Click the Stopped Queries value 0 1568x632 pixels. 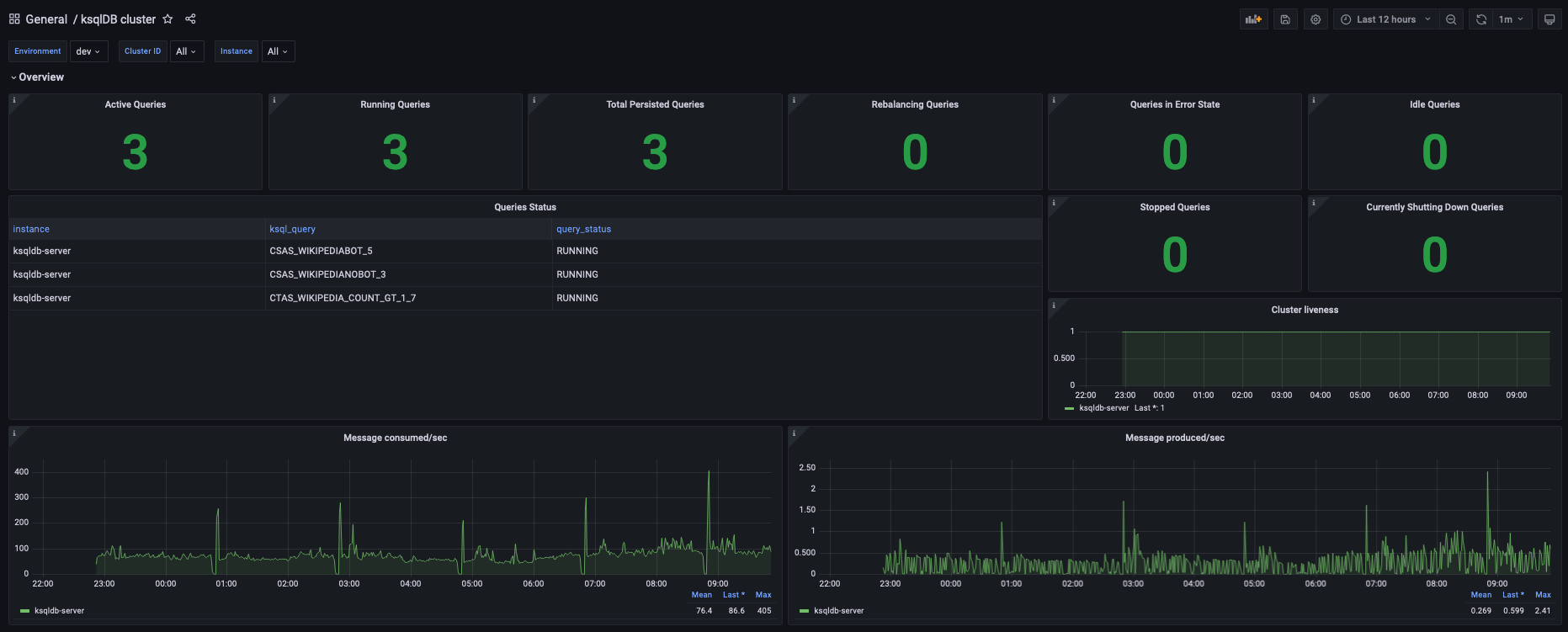1175,254
